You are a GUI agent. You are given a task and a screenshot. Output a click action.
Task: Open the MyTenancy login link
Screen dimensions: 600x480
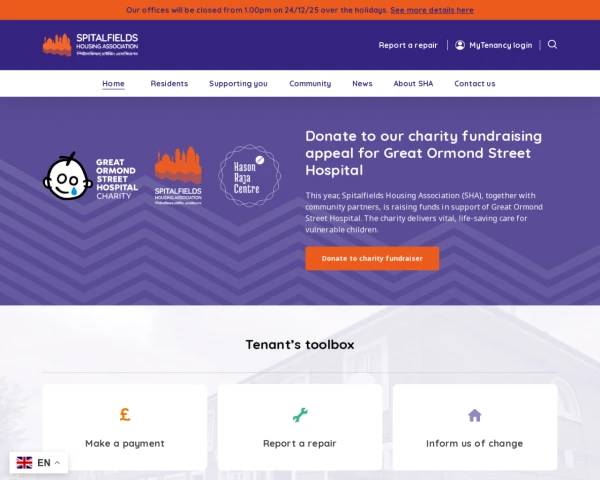coord(501,45)
